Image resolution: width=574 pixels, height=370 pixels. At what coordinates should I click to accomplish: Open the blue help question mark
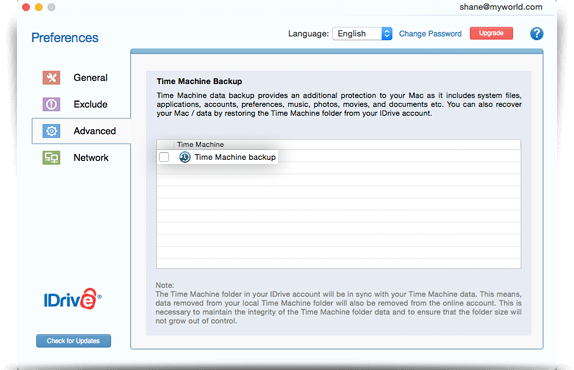click(x=536, y=34)
